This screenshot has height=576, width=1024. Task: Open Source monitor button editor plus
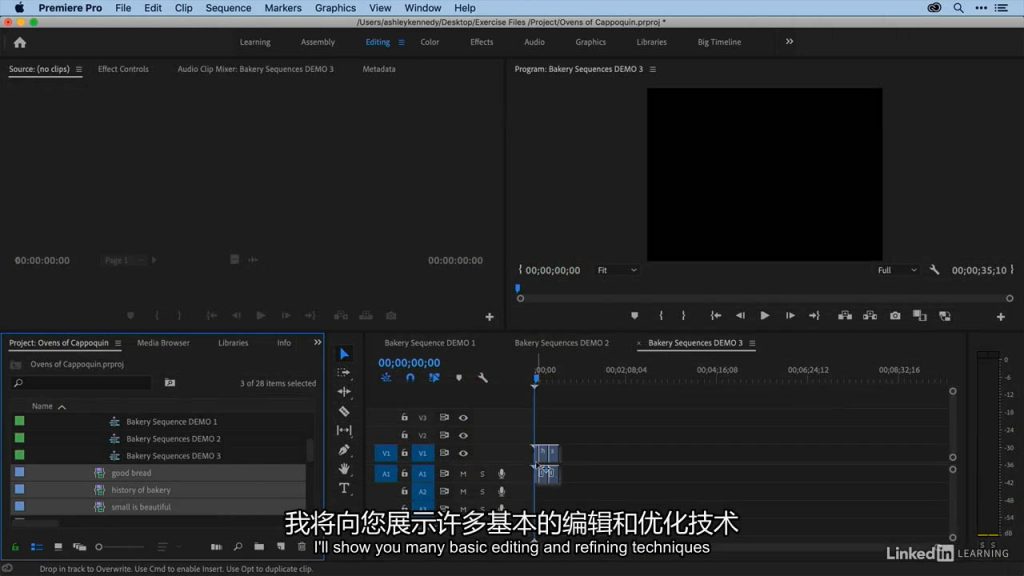click(x=489, y=317)
